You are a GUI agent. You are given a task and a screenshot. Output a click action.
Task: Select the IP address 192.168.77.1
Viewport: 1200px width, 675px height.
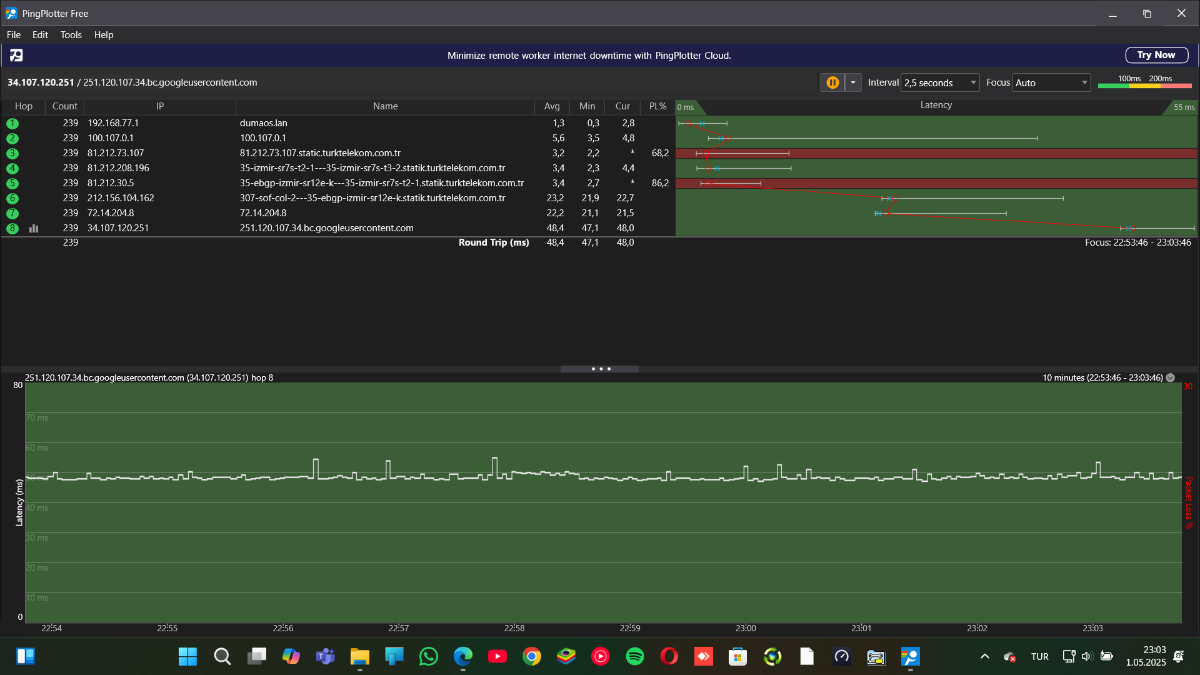113,123
